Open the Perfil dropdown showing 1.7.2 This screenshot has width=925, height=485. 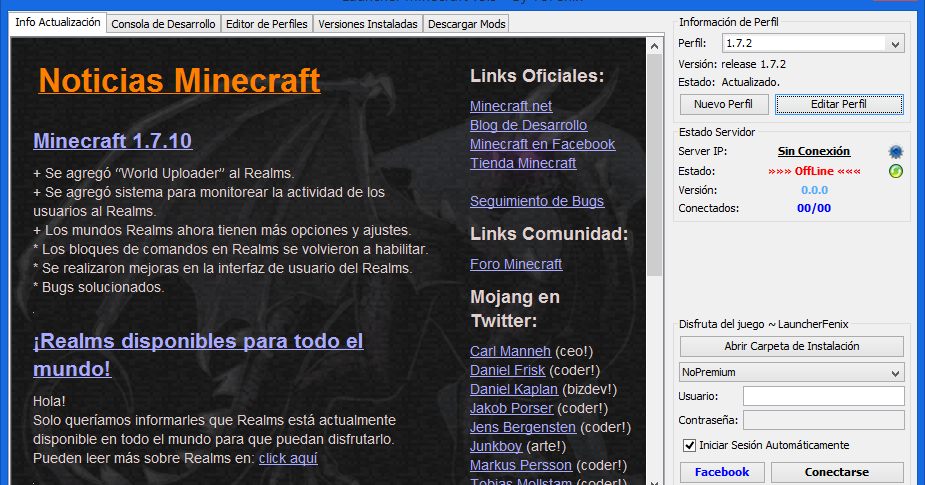click(x=813, y=43)
